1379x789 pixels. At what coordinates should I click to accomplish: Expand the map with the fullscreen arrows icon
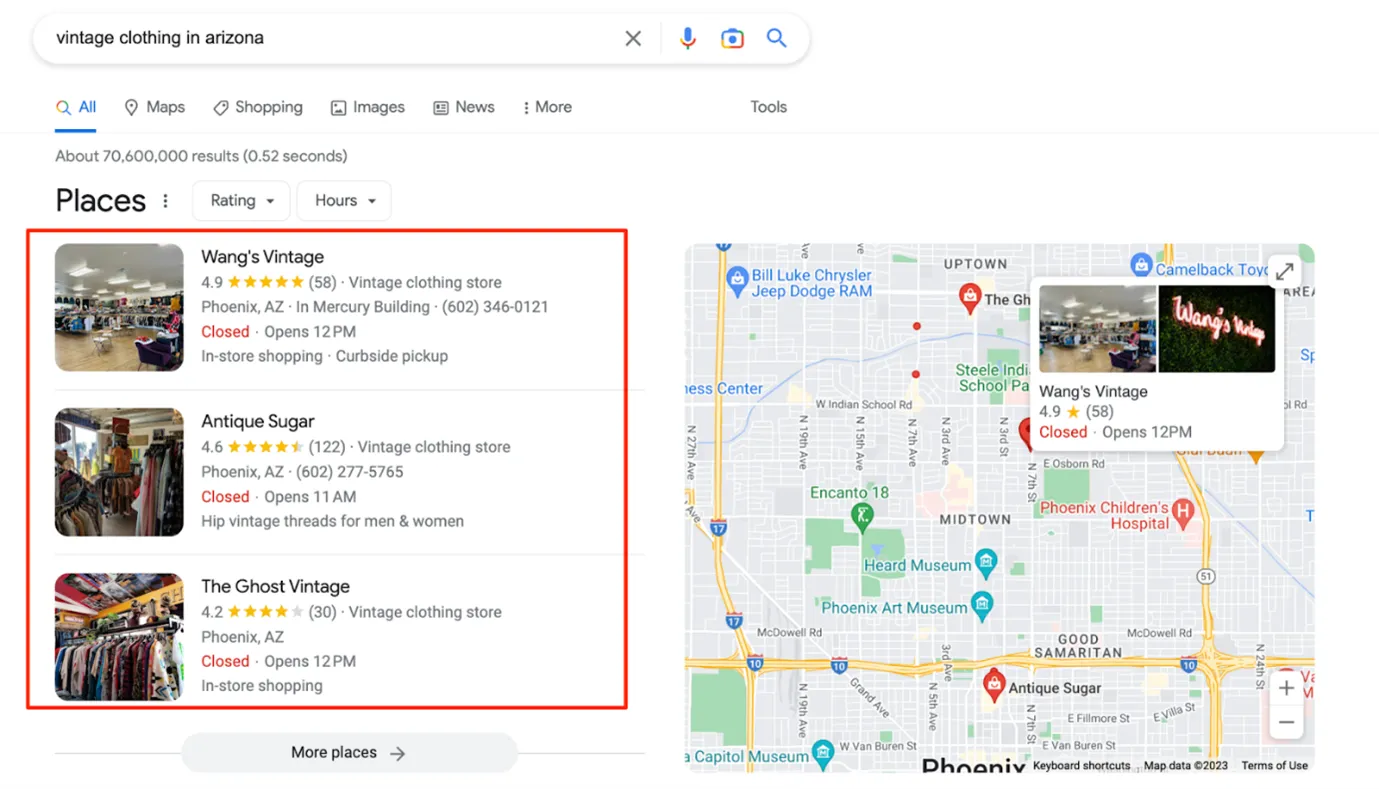coord(1284,271)
